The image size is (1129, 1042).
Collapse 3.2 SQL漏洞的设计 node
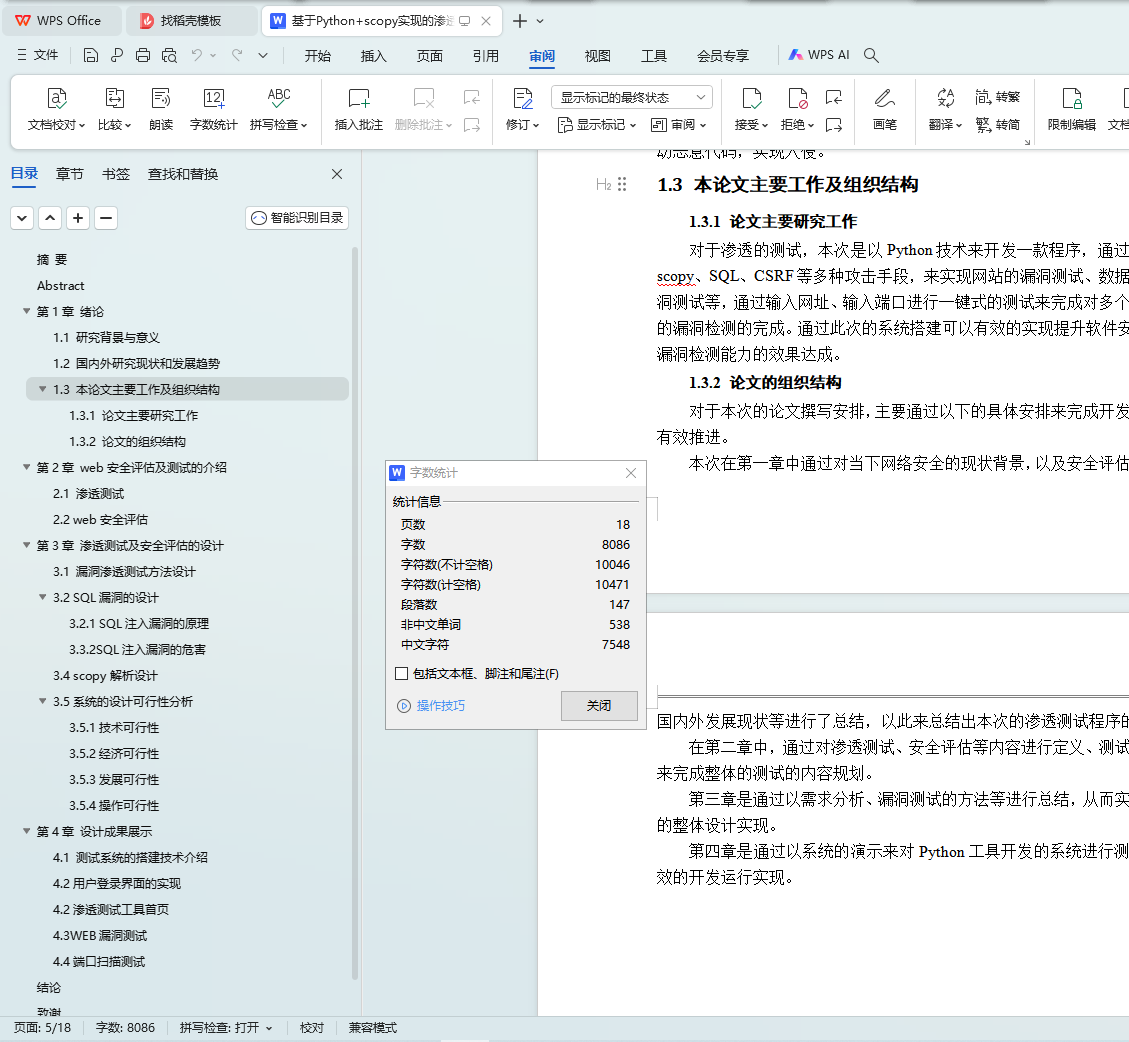point(42,597)
